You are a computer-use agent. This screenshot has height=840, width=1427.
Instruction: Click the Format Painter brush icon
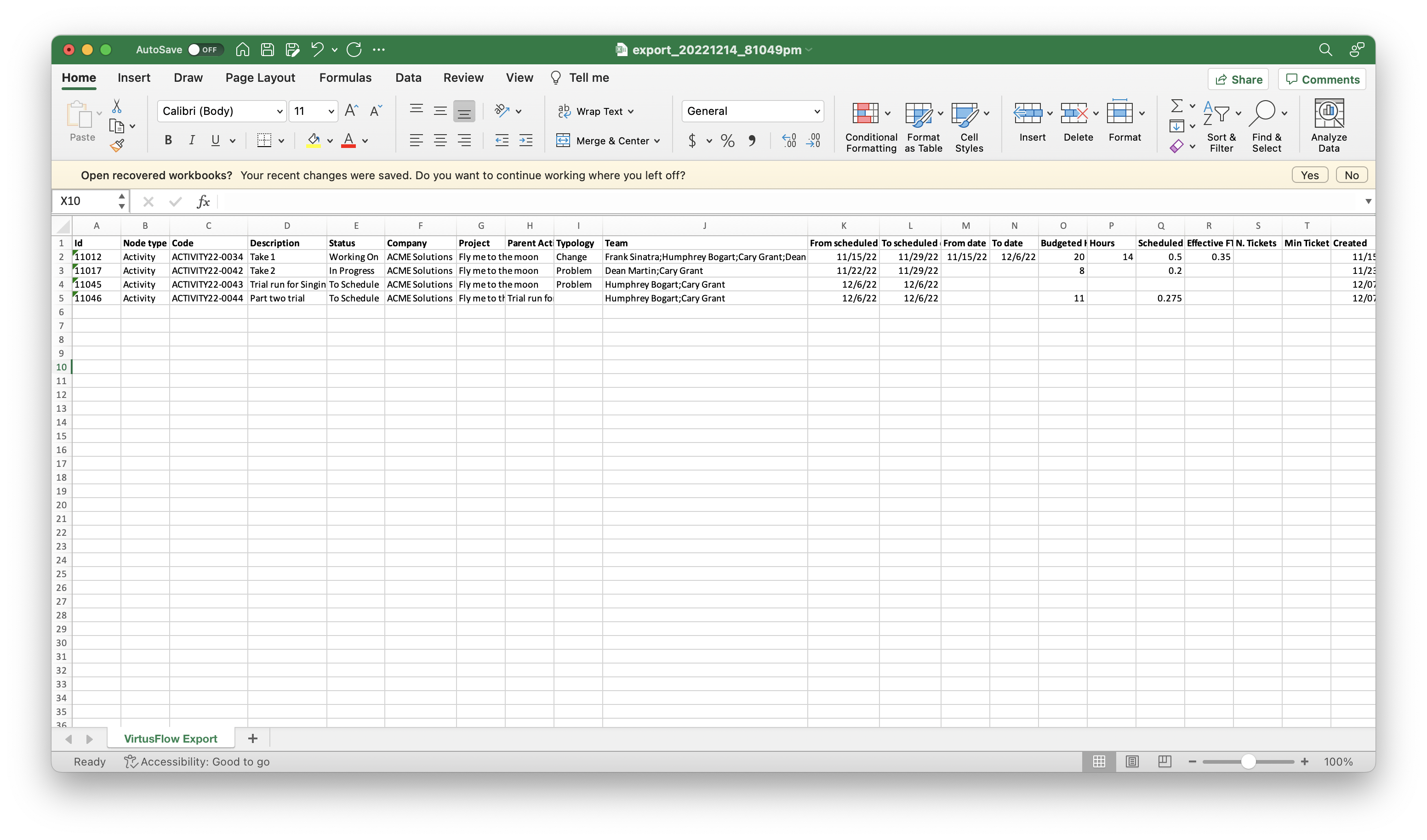coord(117,146)
